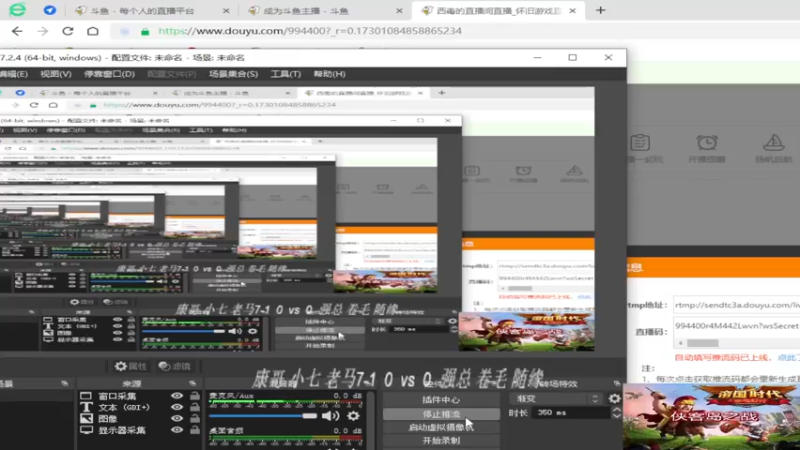Viewport: 800px width, 450px height.
Task: Undock the 转场特效 panel via its icon
Action: click(617, 383)
